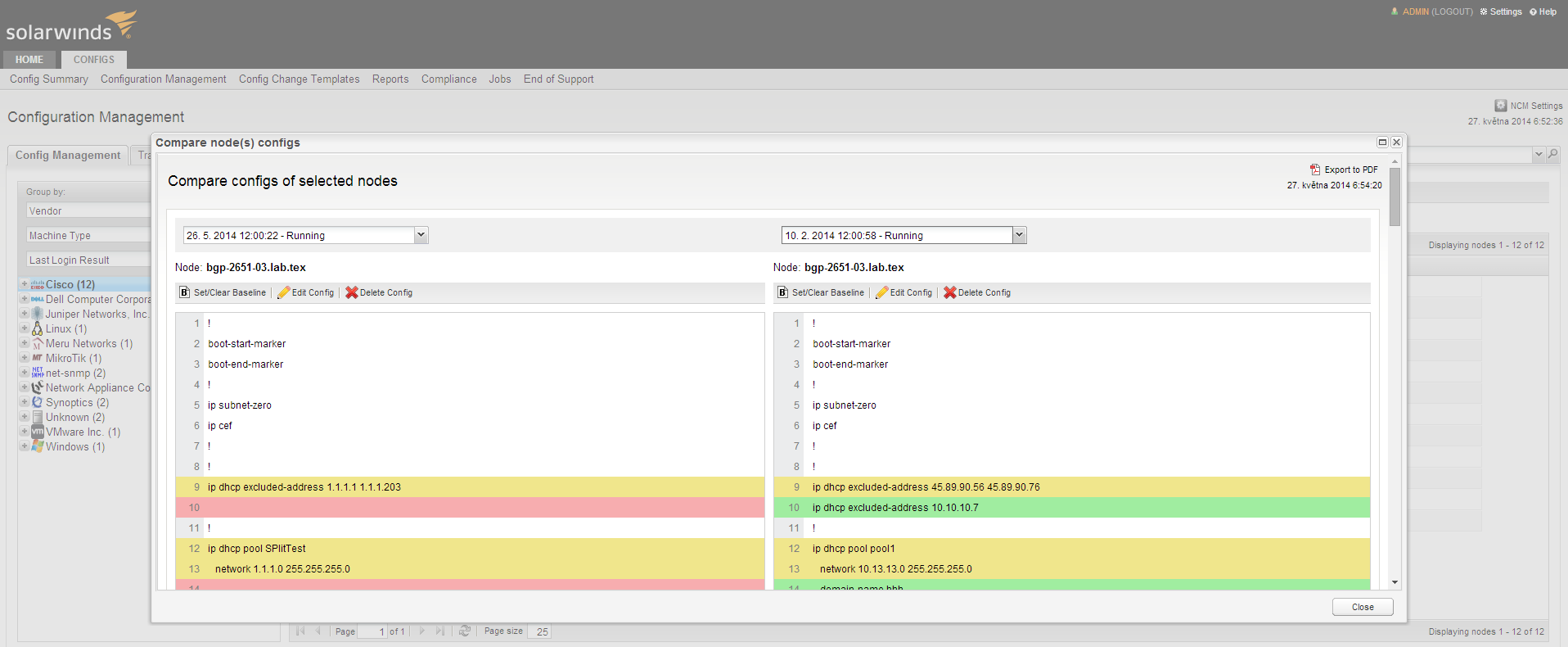
Task: Click the dialog vertical scrollbar thumb
Action: click(1395, 197)
